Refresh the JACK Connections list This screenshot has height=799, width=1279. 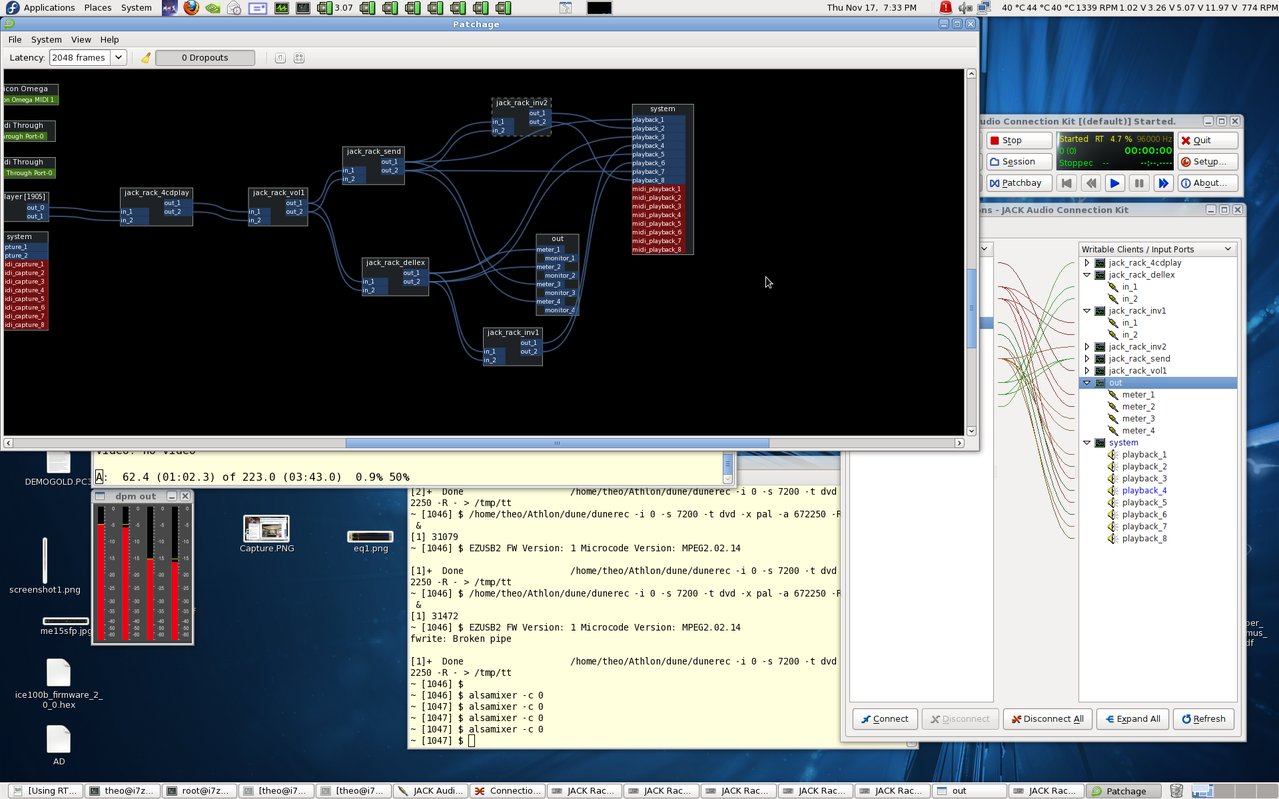click(x=1203, y=719)
